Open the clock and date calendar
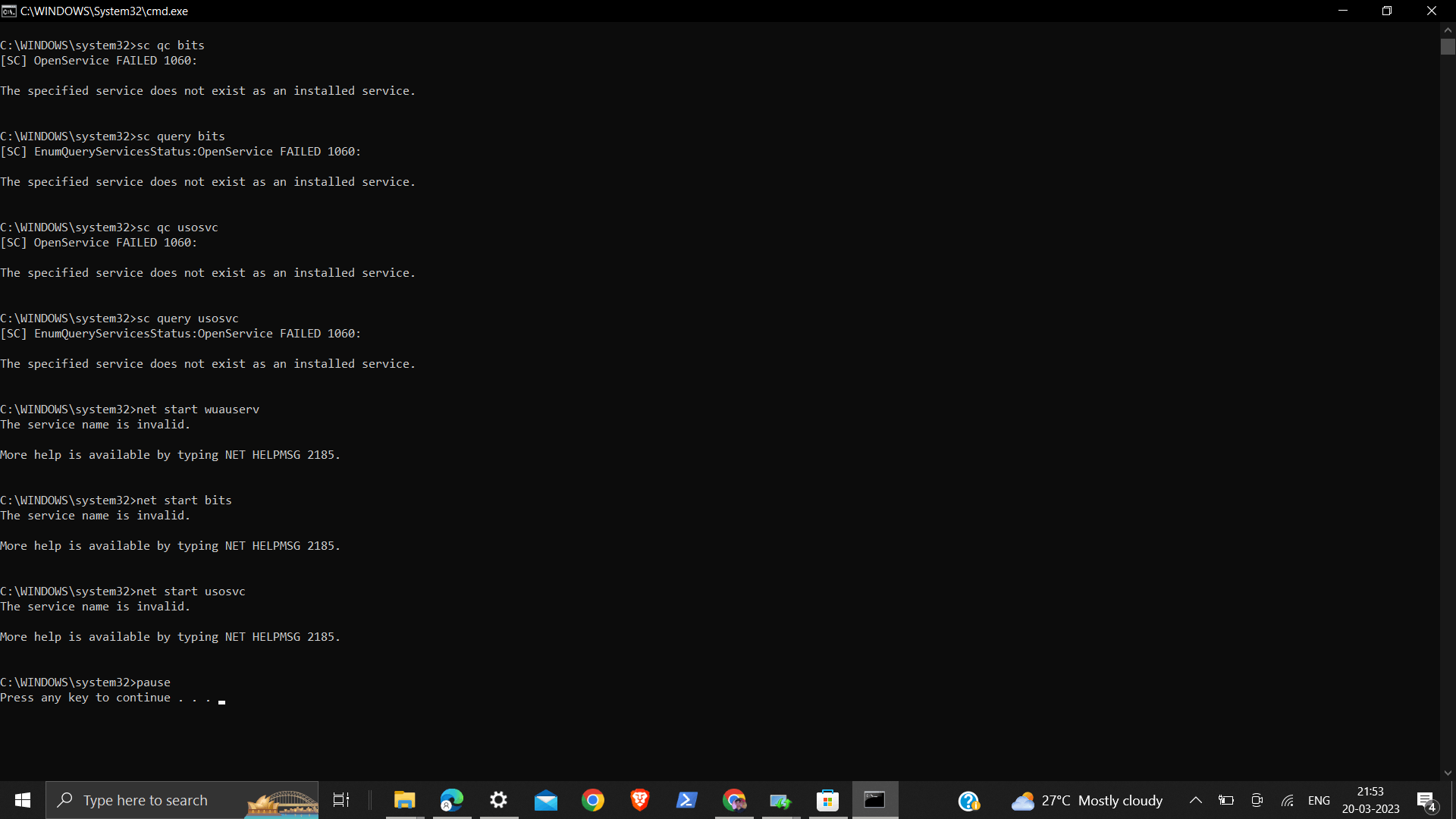This screenshot has width=1456, height=819. point(1370,800)
